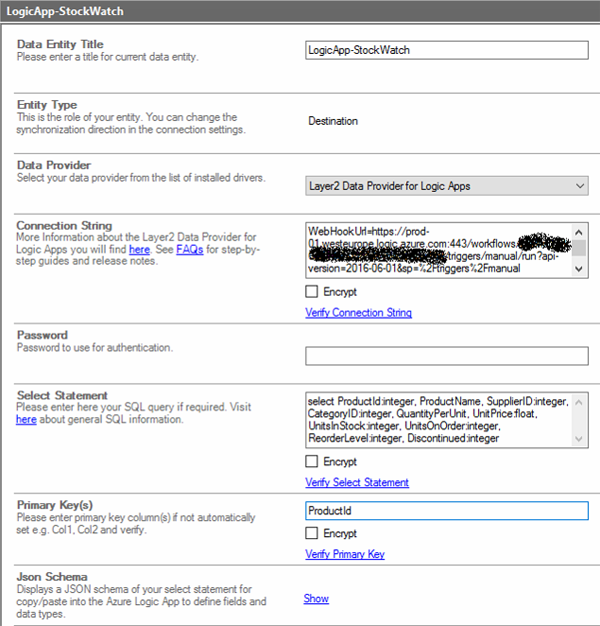Open the Data Provider dropdown list
Screen dimensions: 600x626
[x=446, y=185]
